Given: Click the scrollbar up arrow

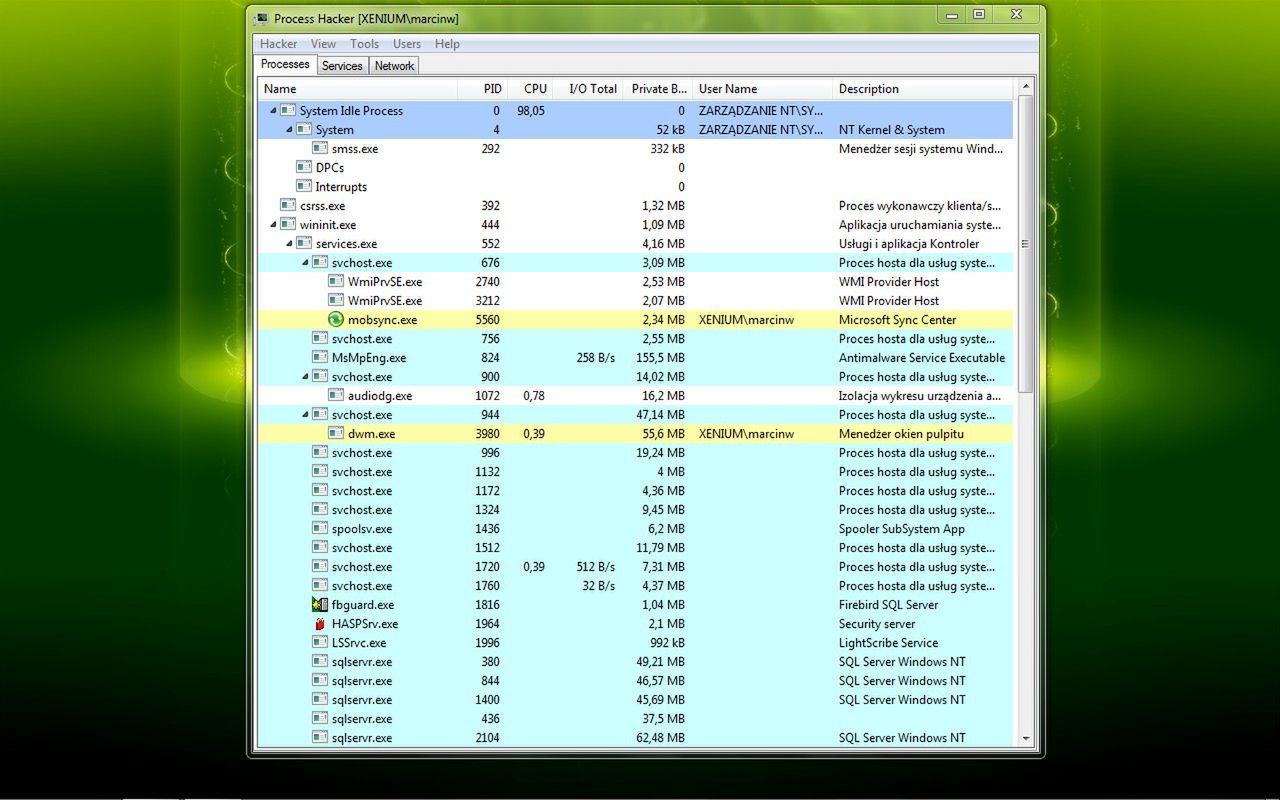Looking at the screenshot, I should click(x=1025, y=88).
